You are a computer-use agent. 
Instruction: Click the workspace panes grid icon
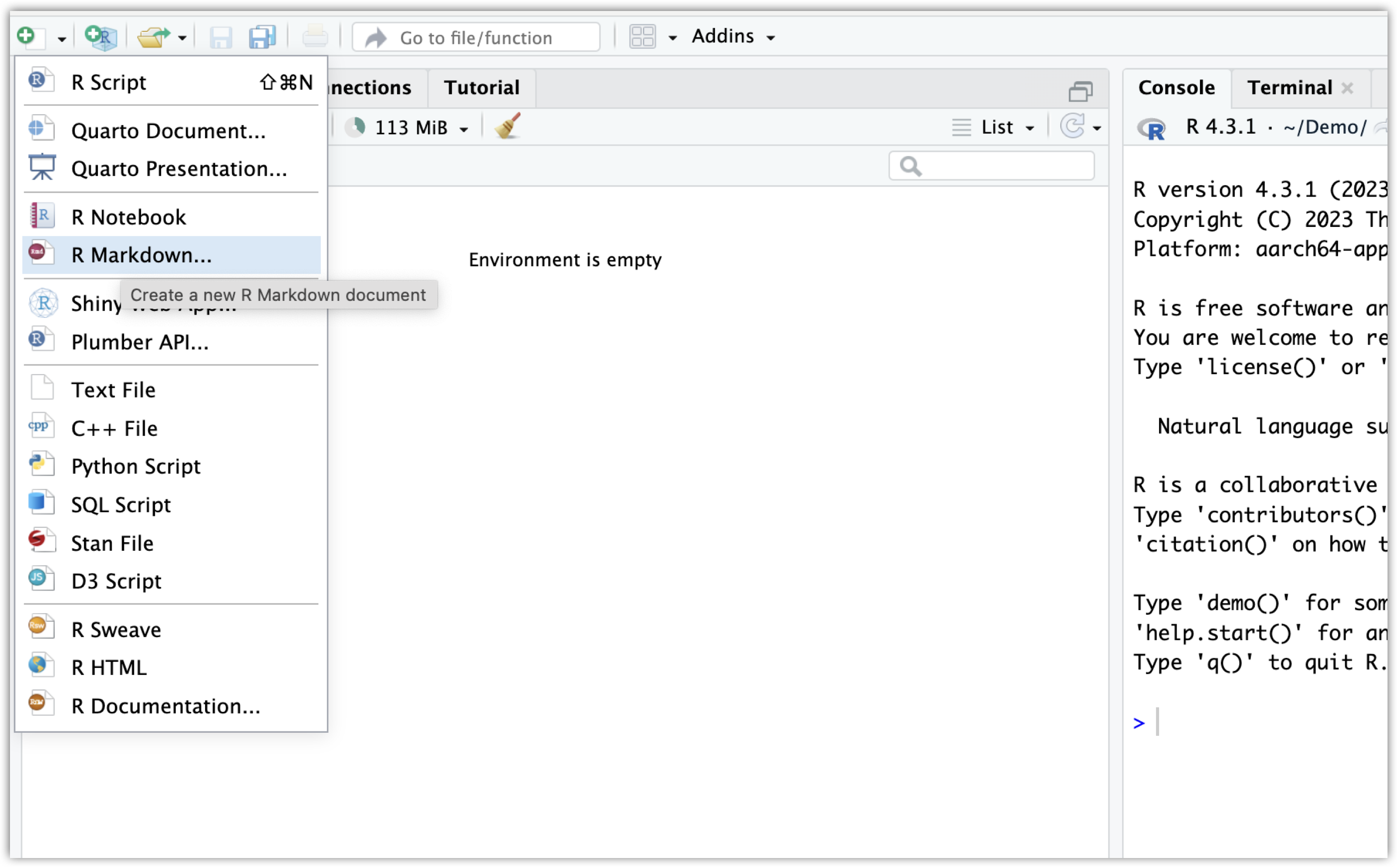[643, 37]
